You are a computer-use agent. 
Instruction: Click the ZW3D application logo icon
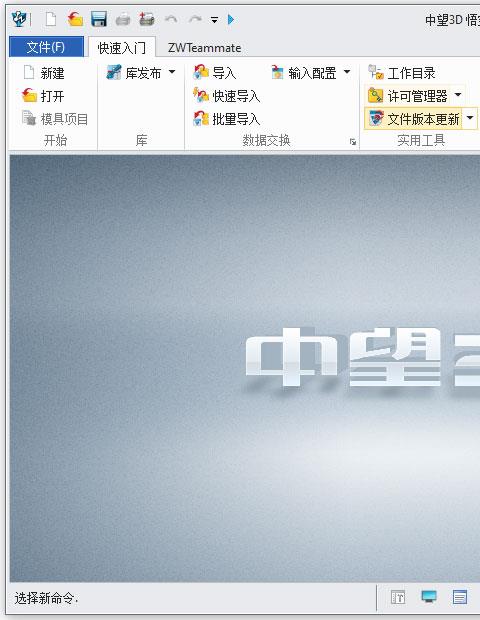coord(19,19)
